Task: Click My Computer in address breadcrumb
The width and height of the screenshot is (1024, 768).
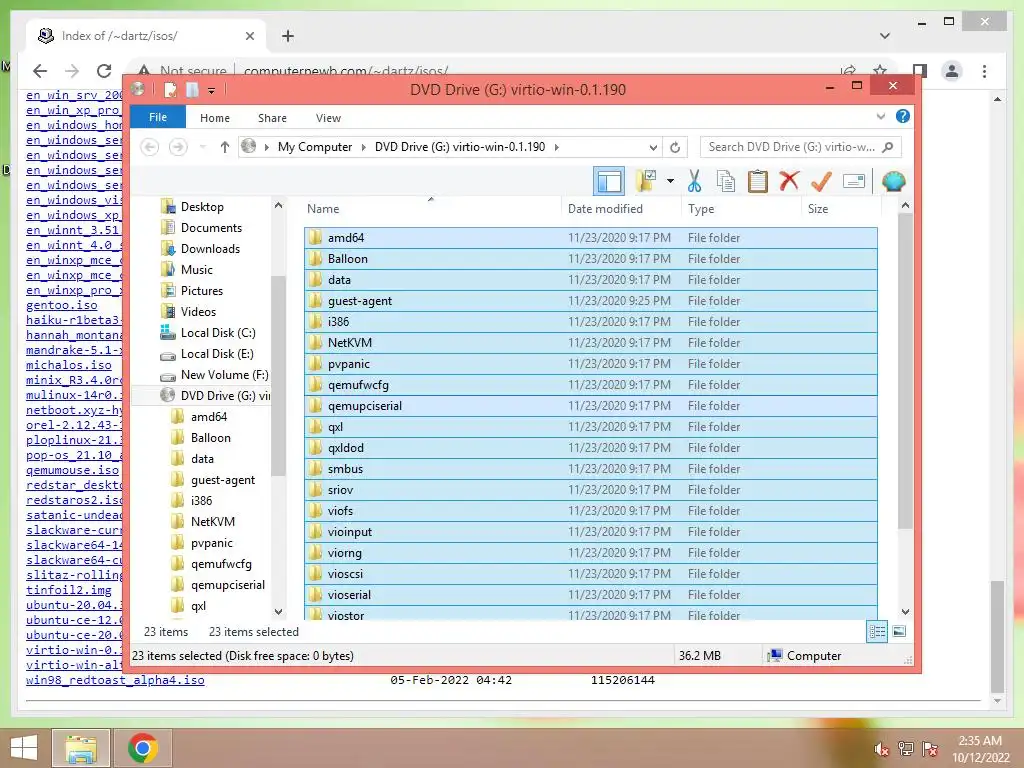Action: [x=315, y=147]
